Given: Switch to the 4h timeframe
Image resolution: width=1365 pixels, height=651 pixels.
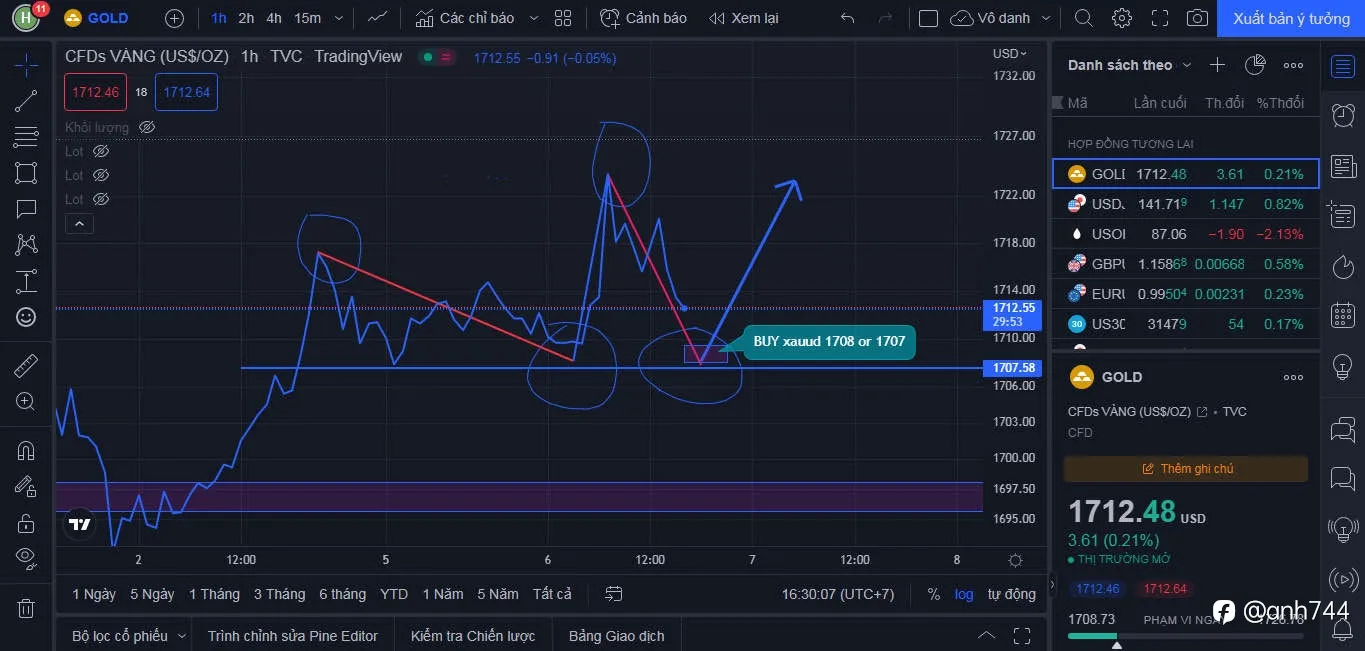Looking at the screenshot, I should [274, 18].
